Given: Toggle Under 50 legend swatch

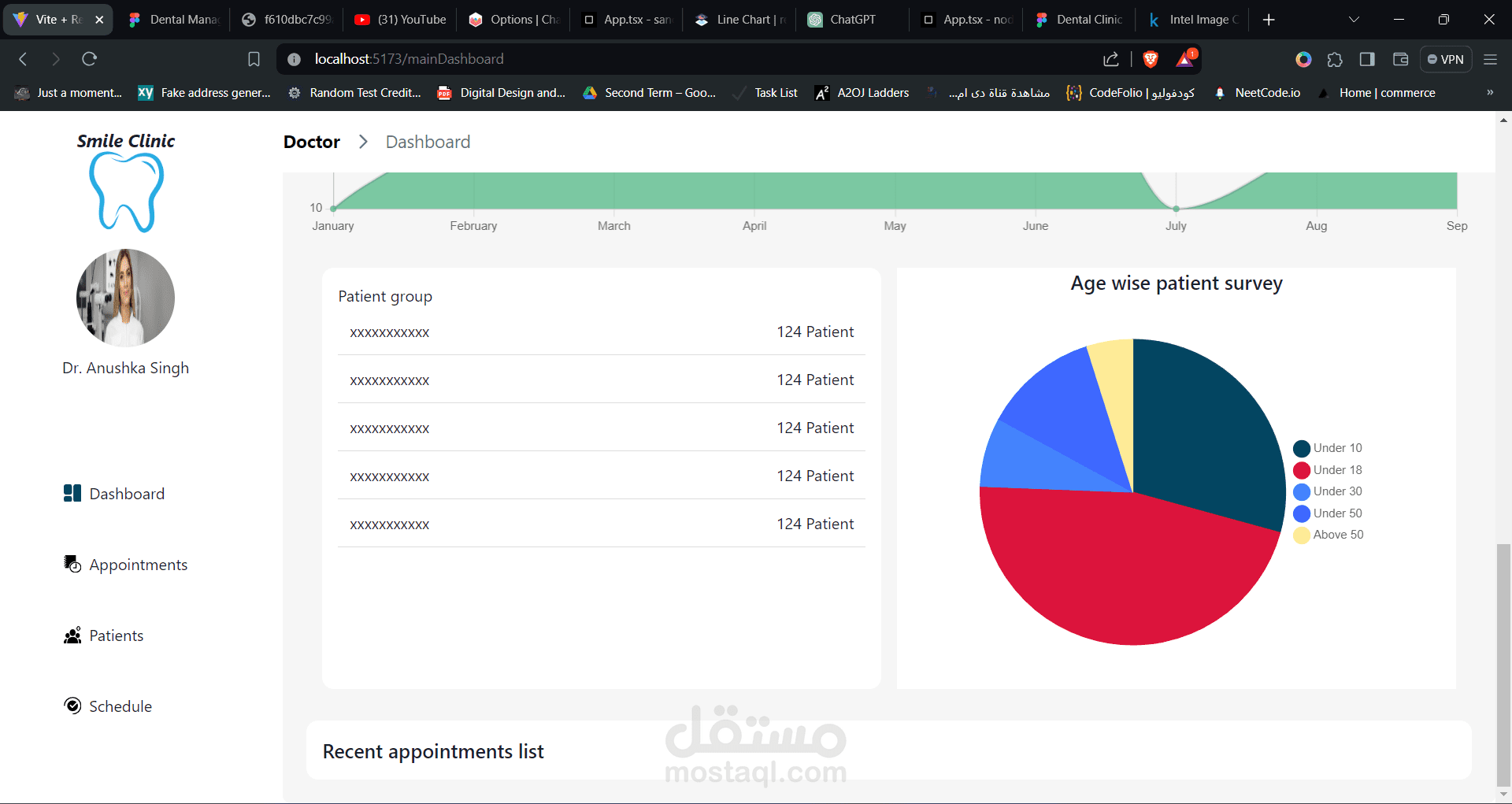Looking at the screenshot, I should tap(1302, 513).
